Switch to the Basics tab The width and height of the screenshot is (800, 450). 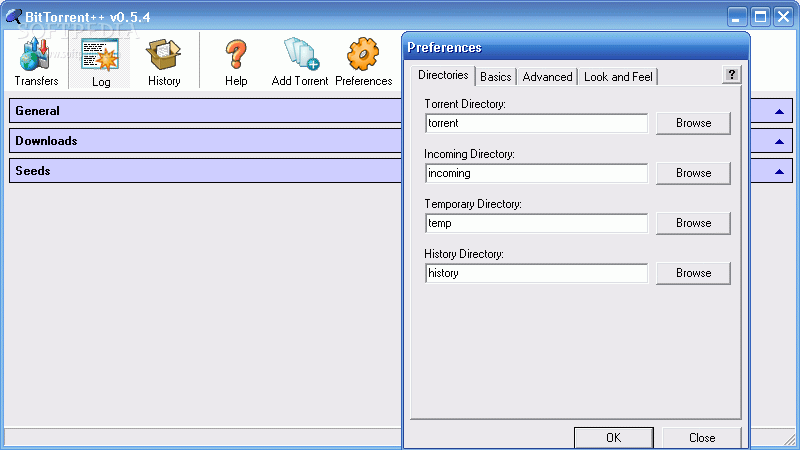coord(495,77)
